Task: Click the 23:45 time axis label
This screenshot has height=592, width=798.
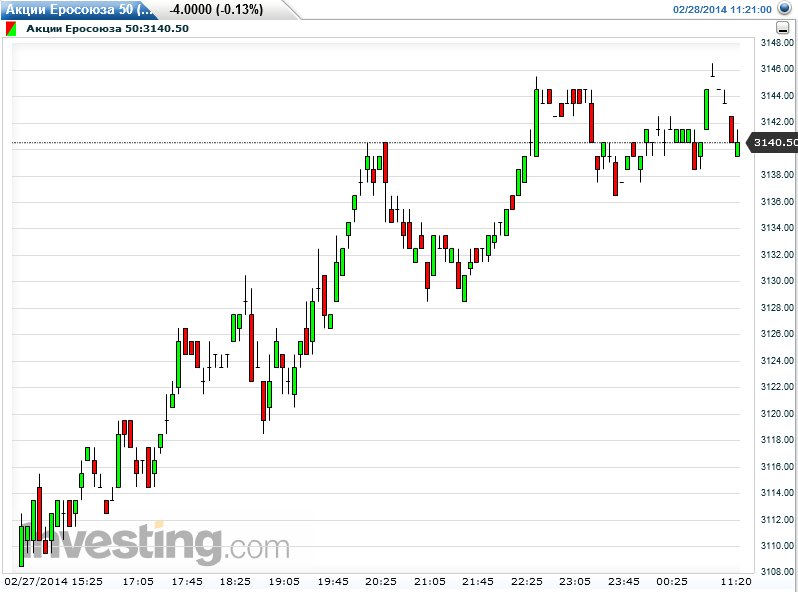Action: [x=624, y=582]
